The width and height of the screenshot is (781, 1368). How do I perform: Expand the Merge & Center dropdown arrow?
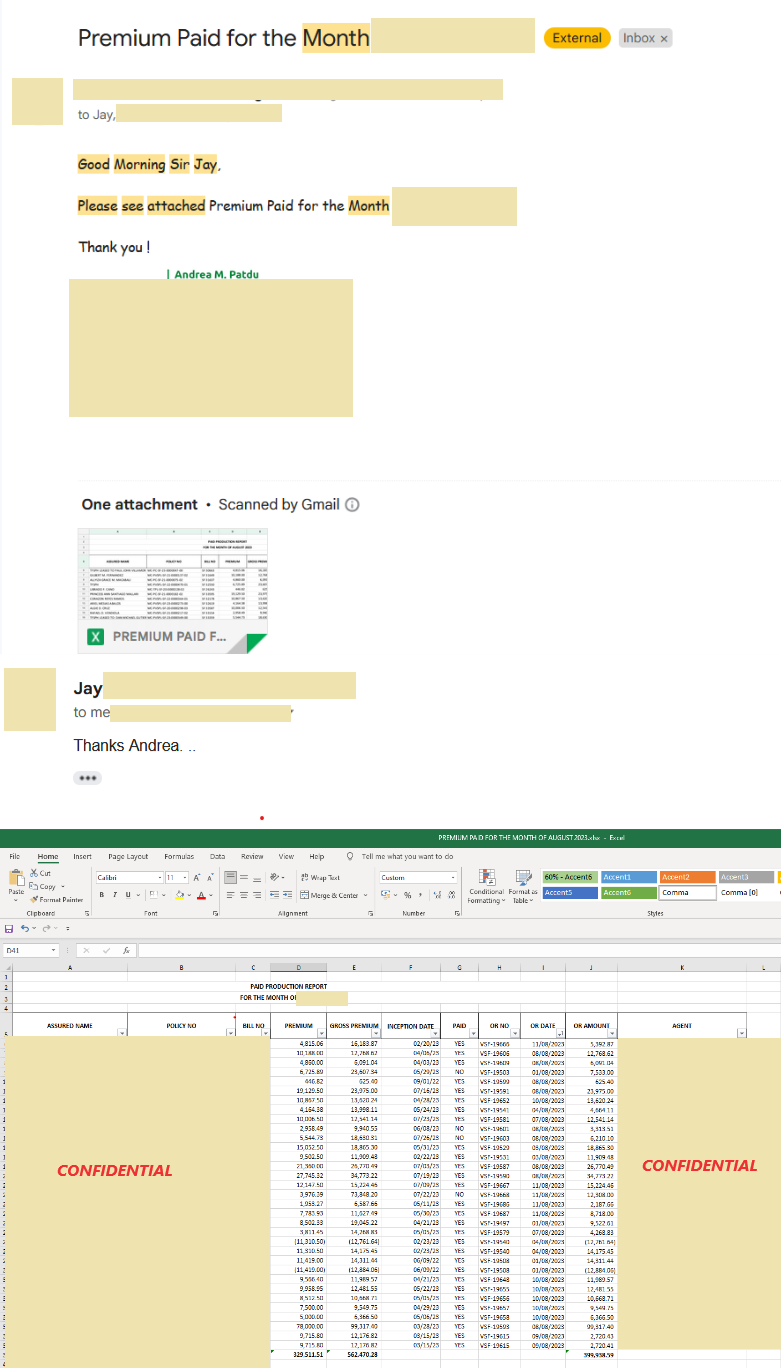[365, 895]
